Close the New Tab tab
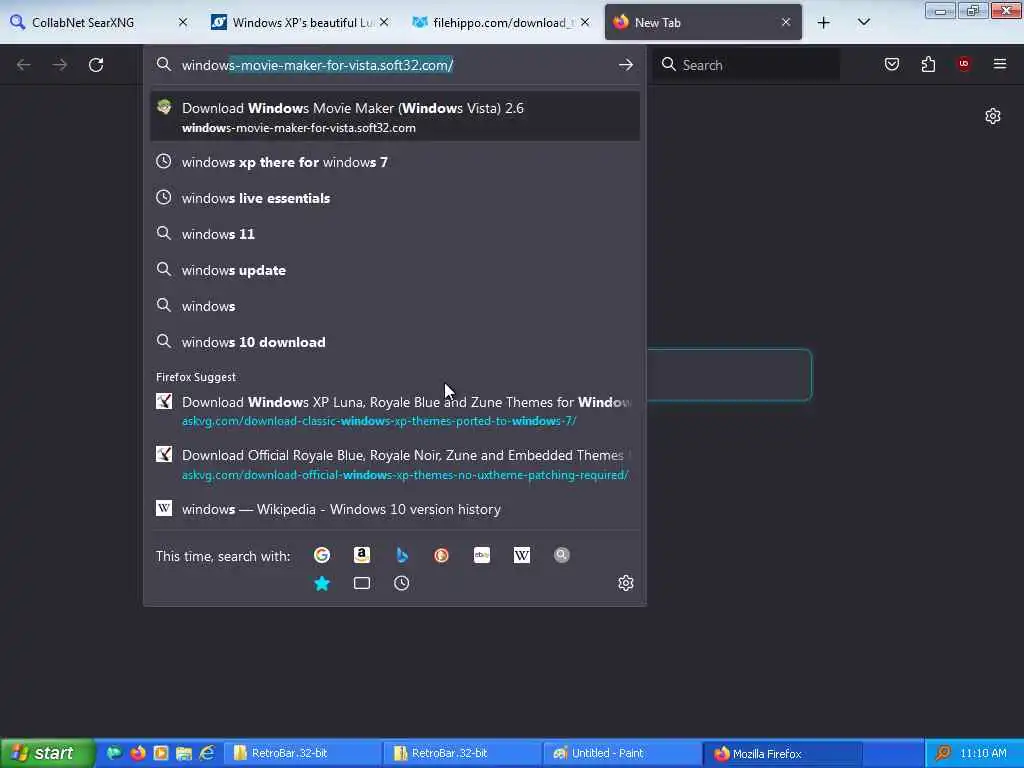 click(786, 22)
